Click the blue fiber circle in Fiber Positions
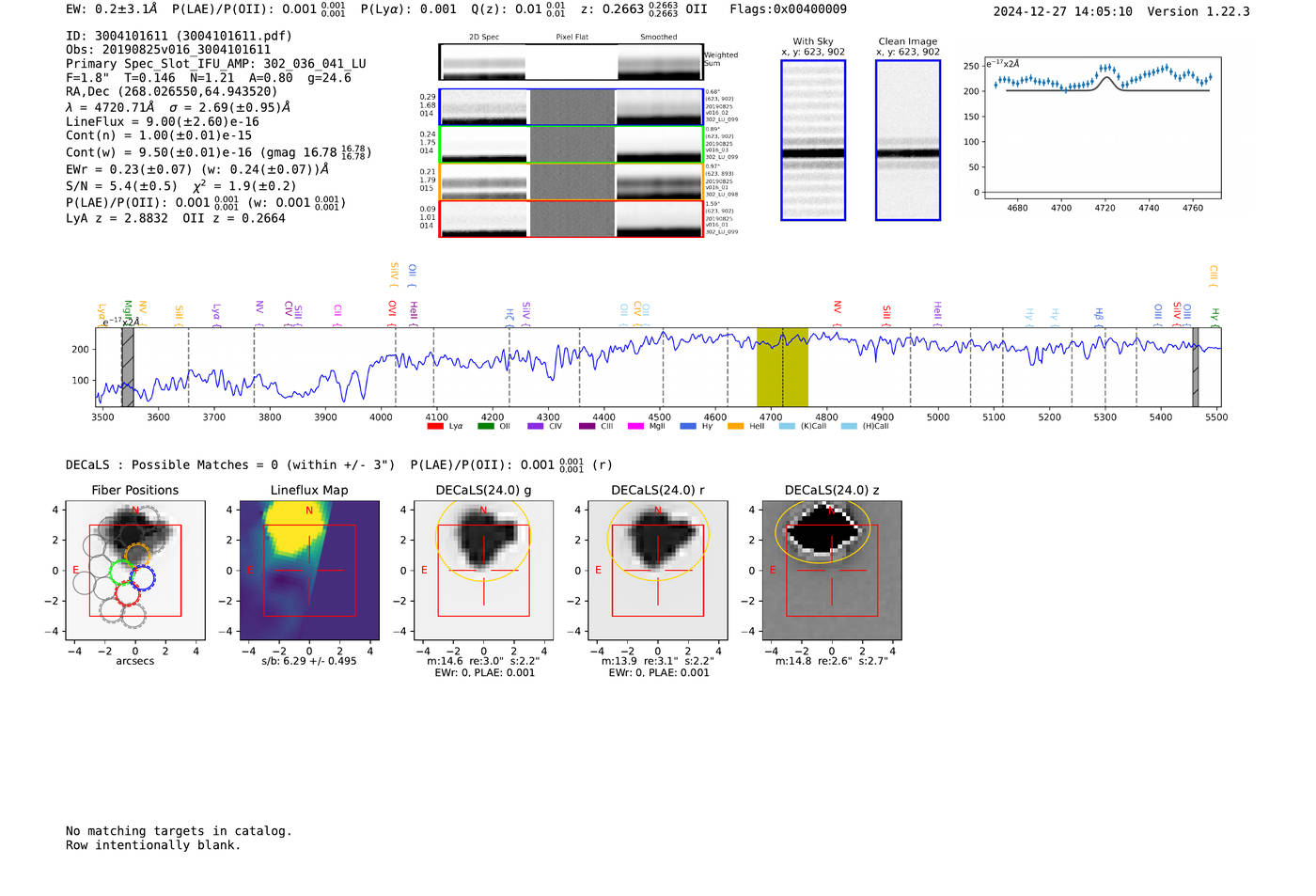Image resolution: width=1316 pixels, height=896 pixels. pos(143,578)
